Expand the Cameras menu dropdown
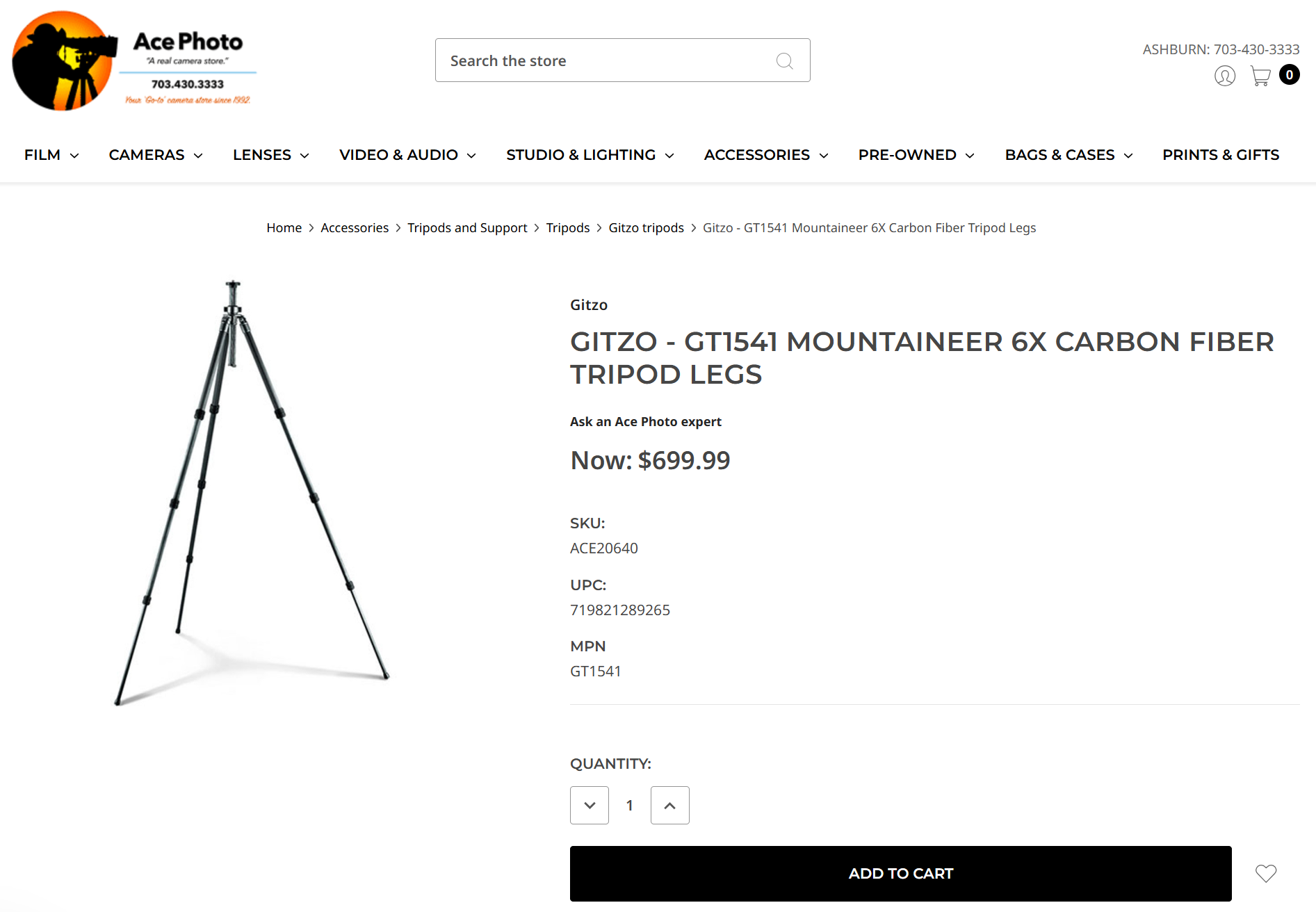 pyautogui.click(x=155, y=155)
